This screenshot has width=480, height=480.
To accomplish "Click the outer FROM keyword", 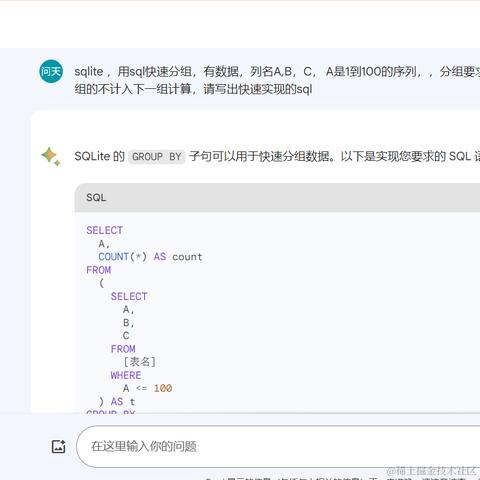I will (98, 270).
